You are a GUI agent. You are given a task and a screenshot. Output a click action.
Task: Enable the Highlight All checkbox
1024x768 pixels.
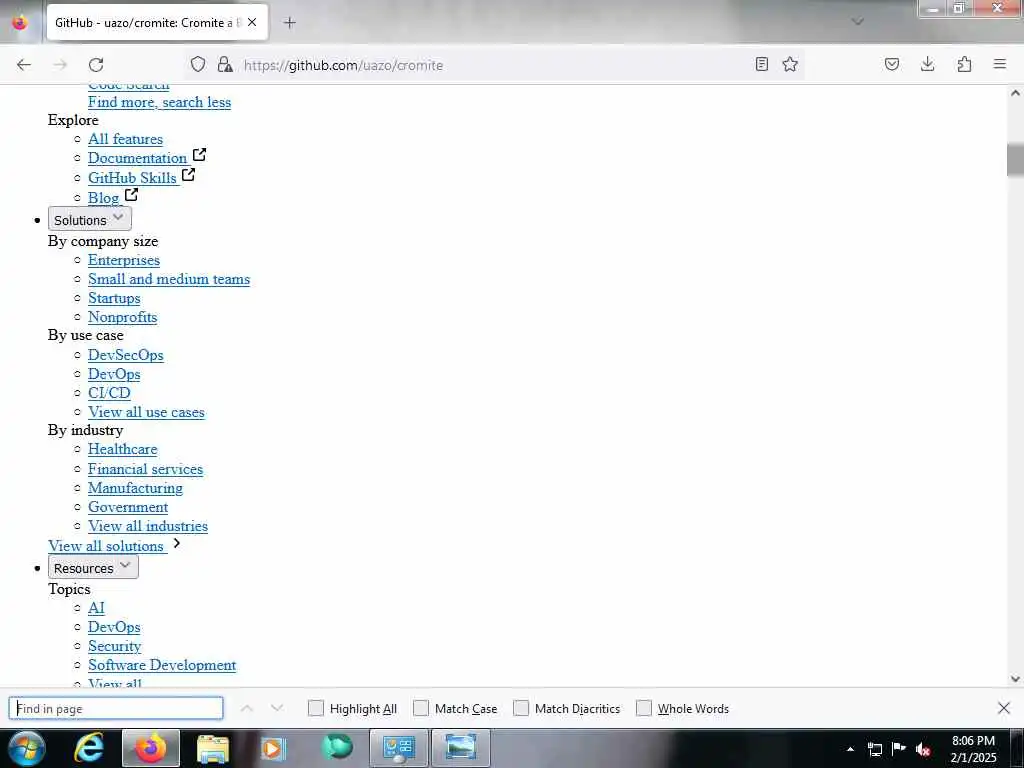click(315, 708)
